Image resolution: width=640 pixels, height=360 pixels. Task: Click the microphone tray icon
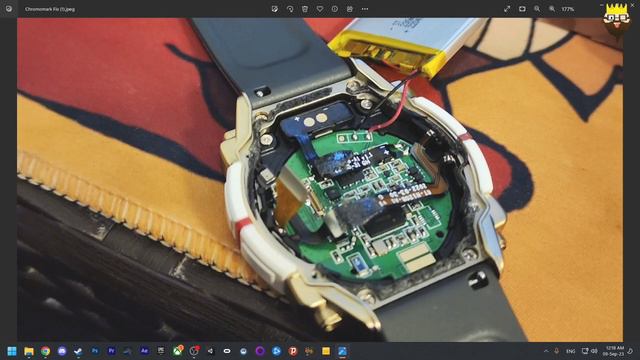556,351
